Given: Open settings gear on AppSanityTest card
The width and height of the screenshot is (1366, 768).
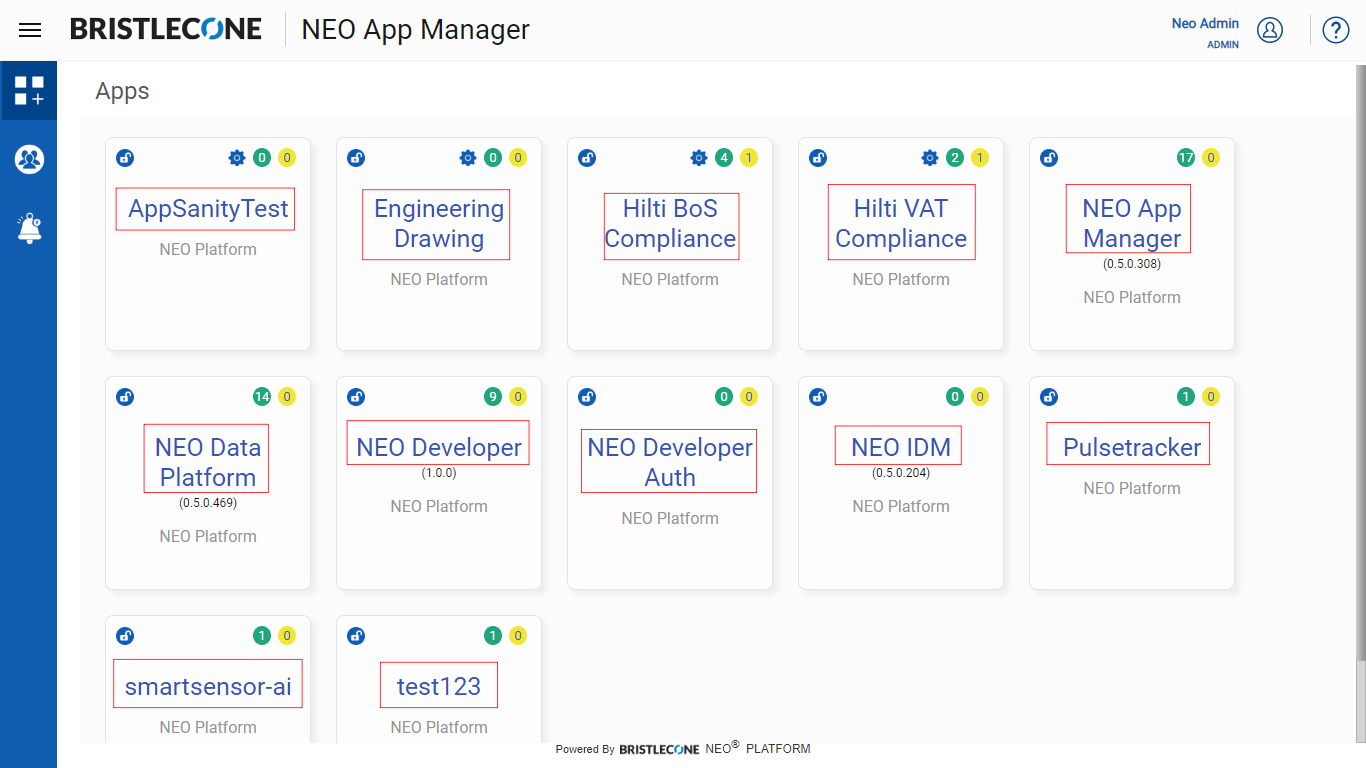Looking at the screenshot, I should (237, 158).
